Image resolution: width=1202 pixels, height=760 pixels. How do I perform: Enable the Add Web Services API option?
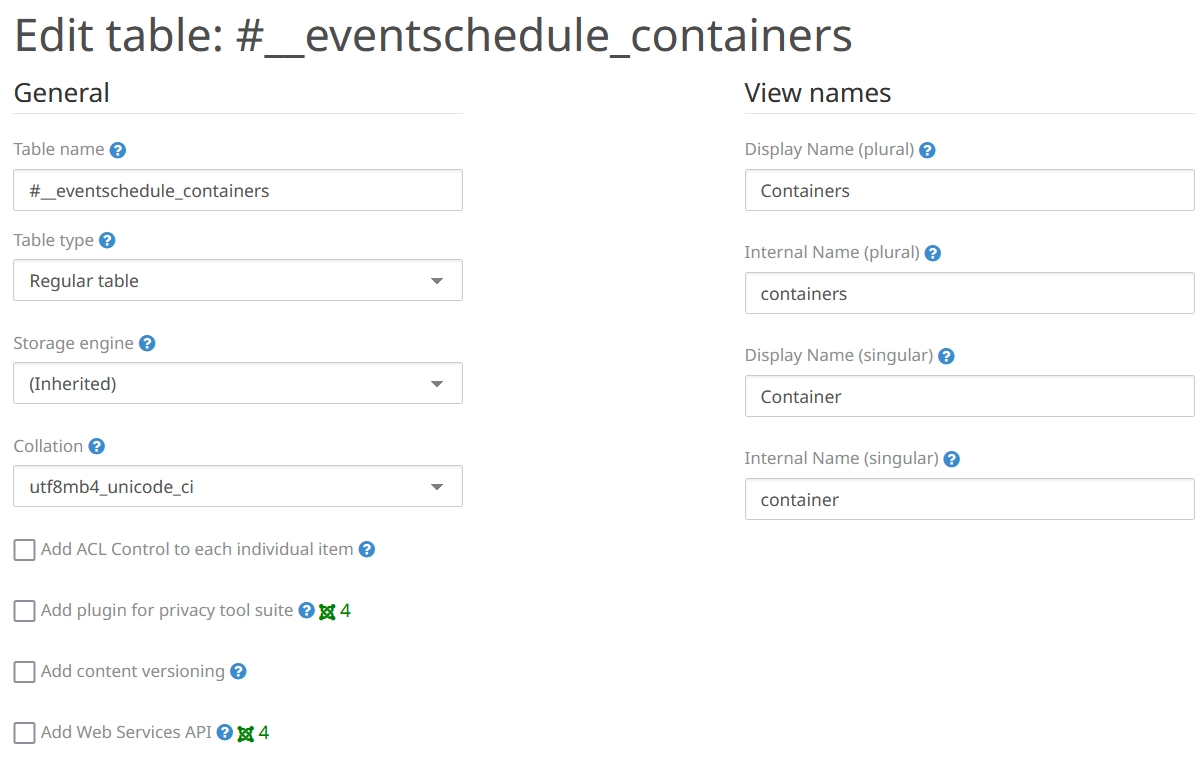coord(25,733)
